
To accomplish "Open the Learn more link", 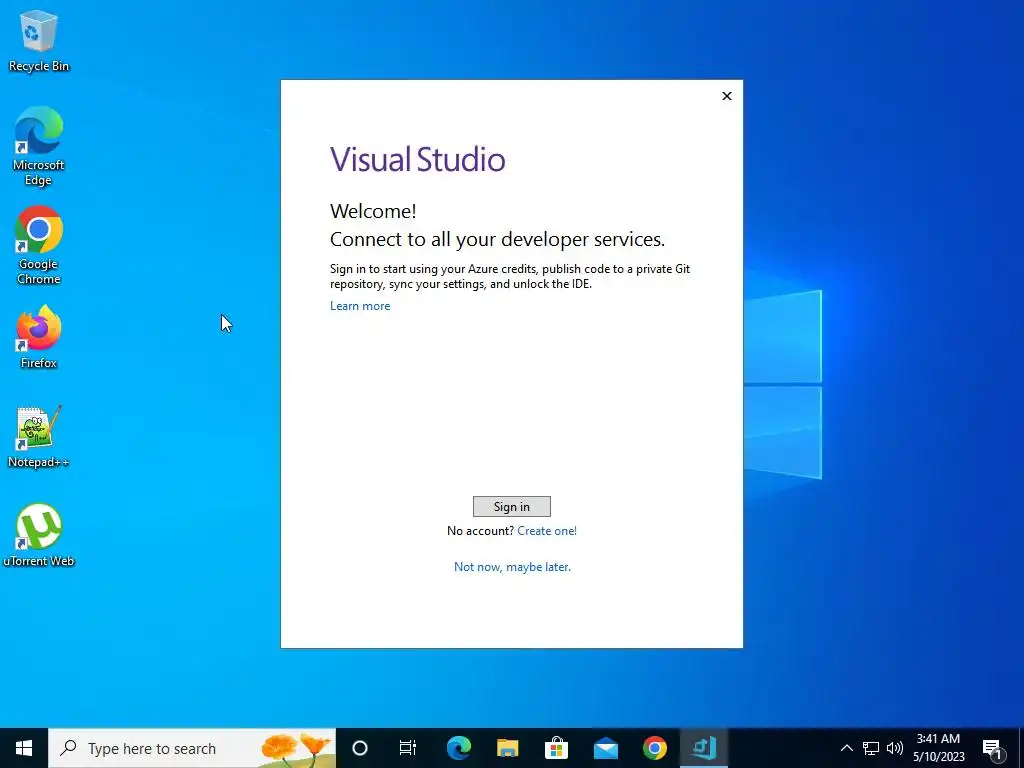I will [x=360, y=306].
